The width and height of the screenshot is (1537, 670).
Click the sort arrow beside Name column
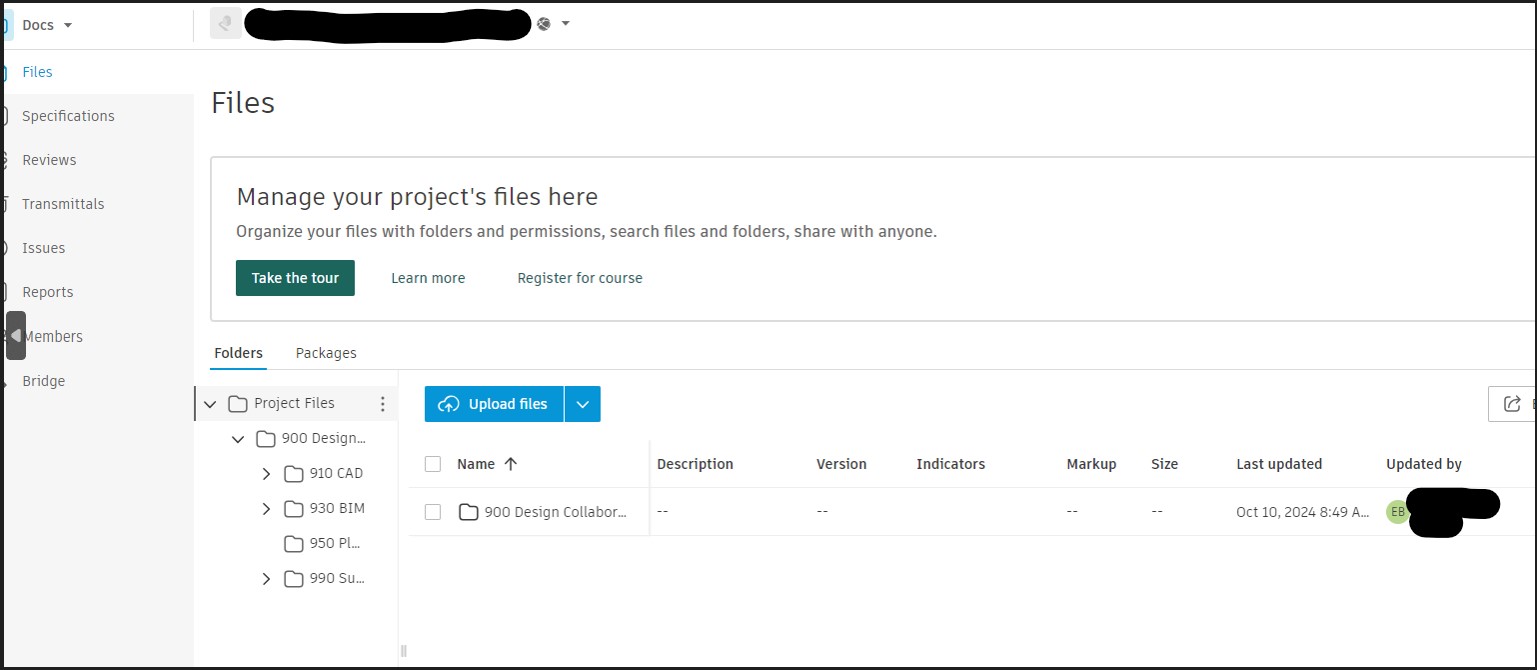pos(511,464)
